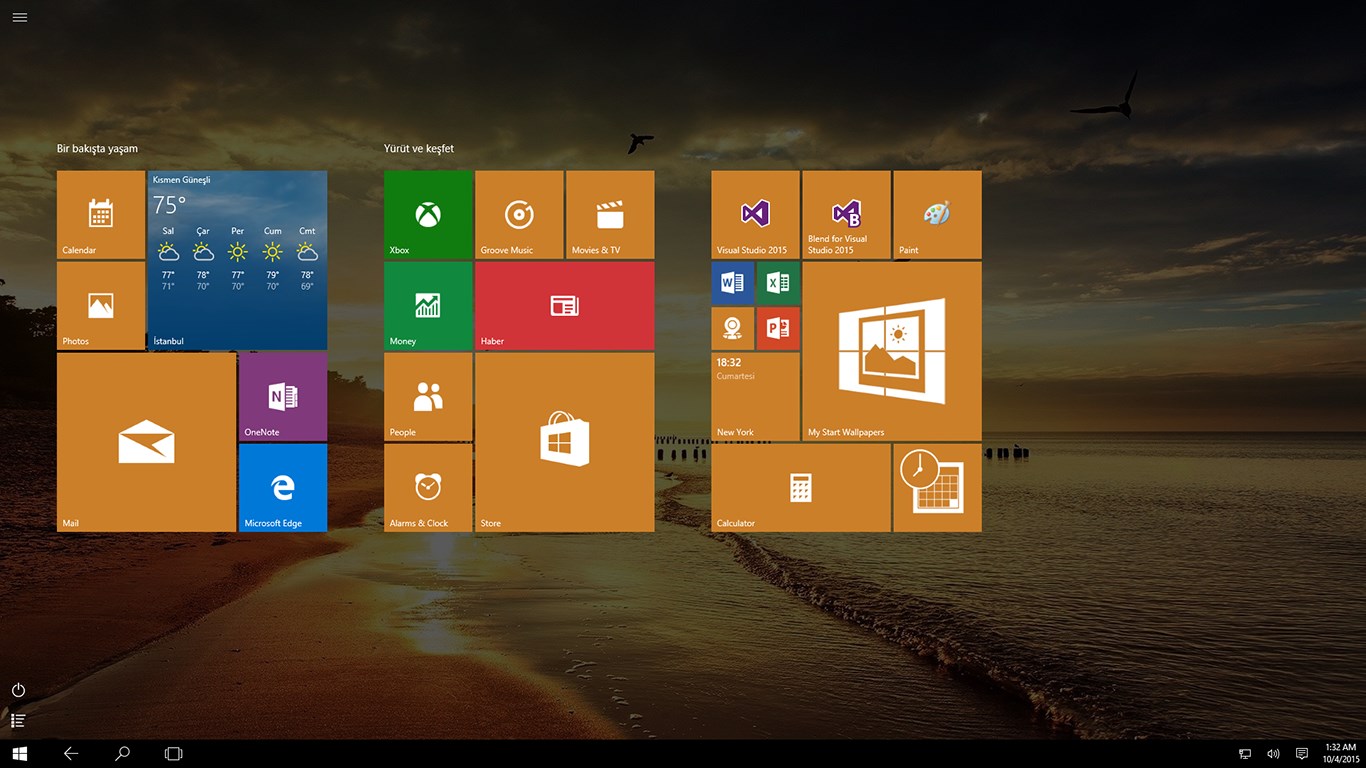The width and height of the screenshot is (1366, 768).
Task: Open the Store app
Action: pyautogui.click(x=564, y=440)
